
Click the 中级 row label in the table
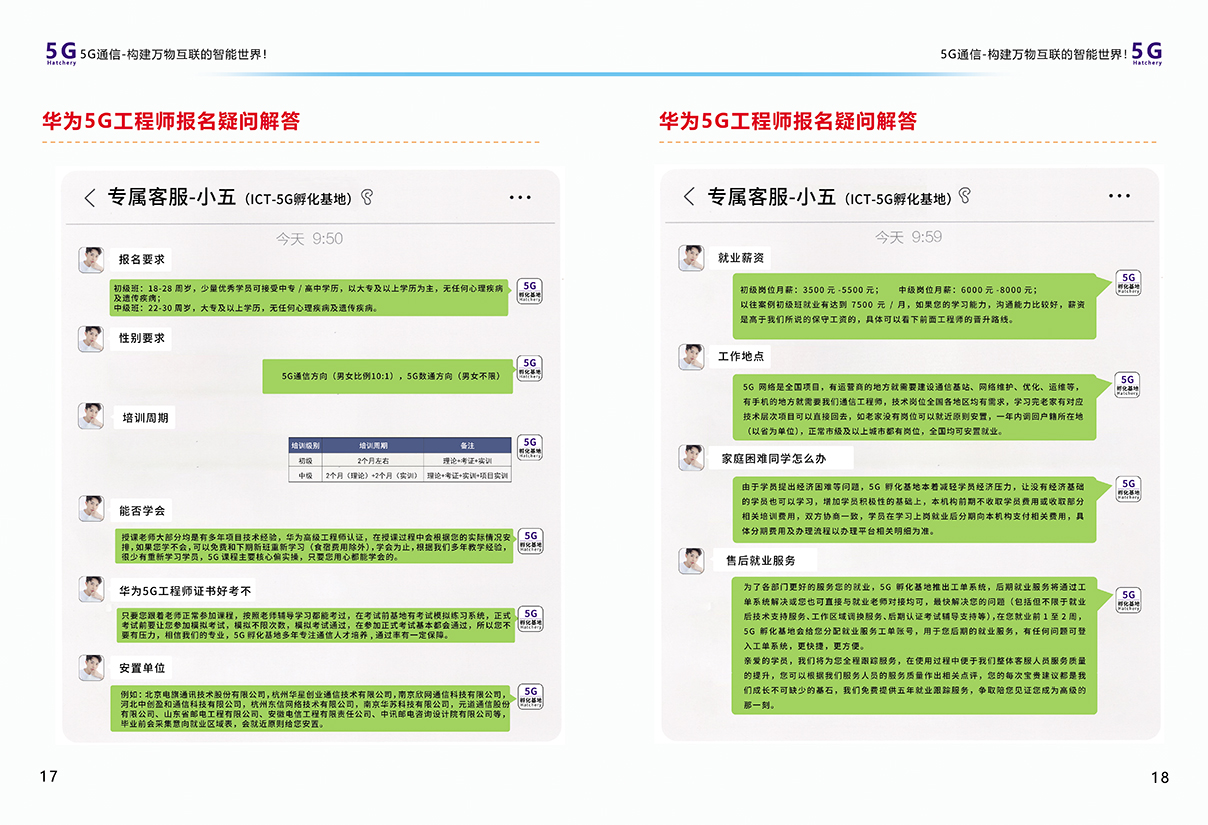coord(305,475)
